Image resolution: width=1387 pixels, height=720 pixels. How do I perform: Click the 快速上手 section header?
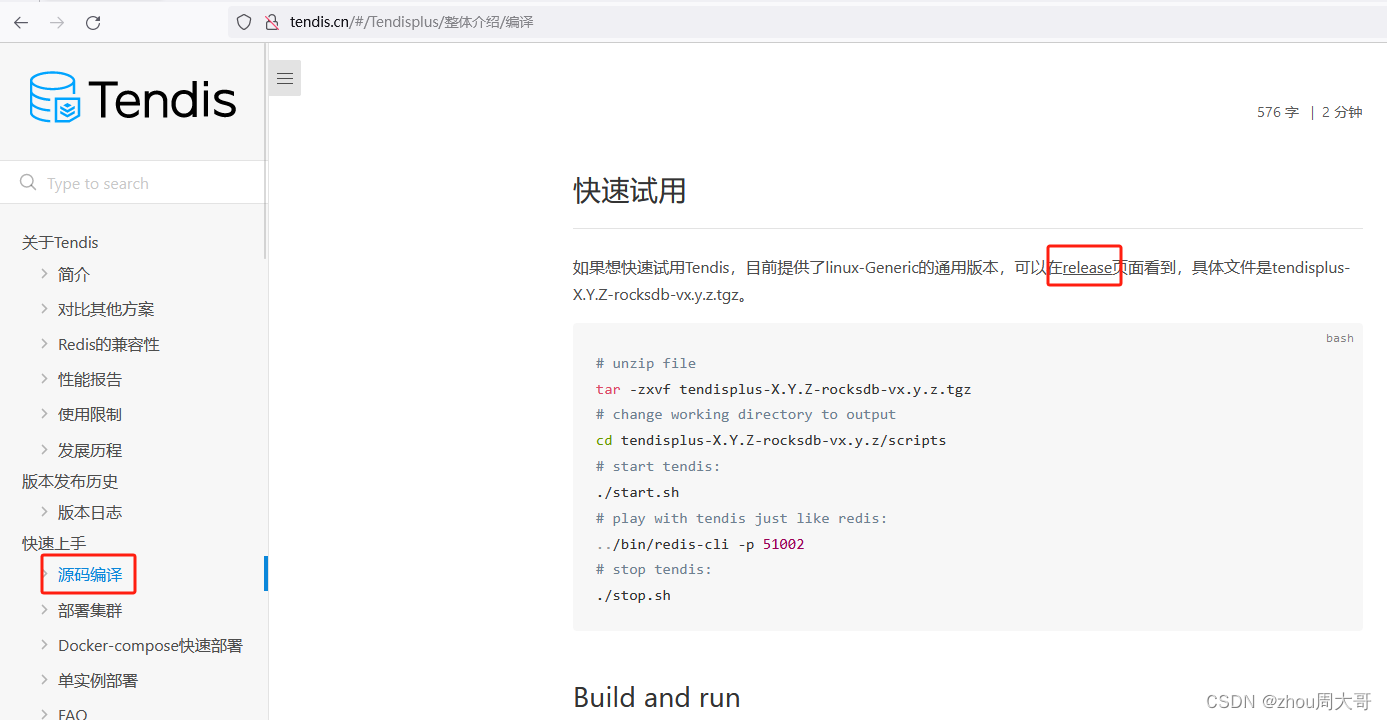53,543
